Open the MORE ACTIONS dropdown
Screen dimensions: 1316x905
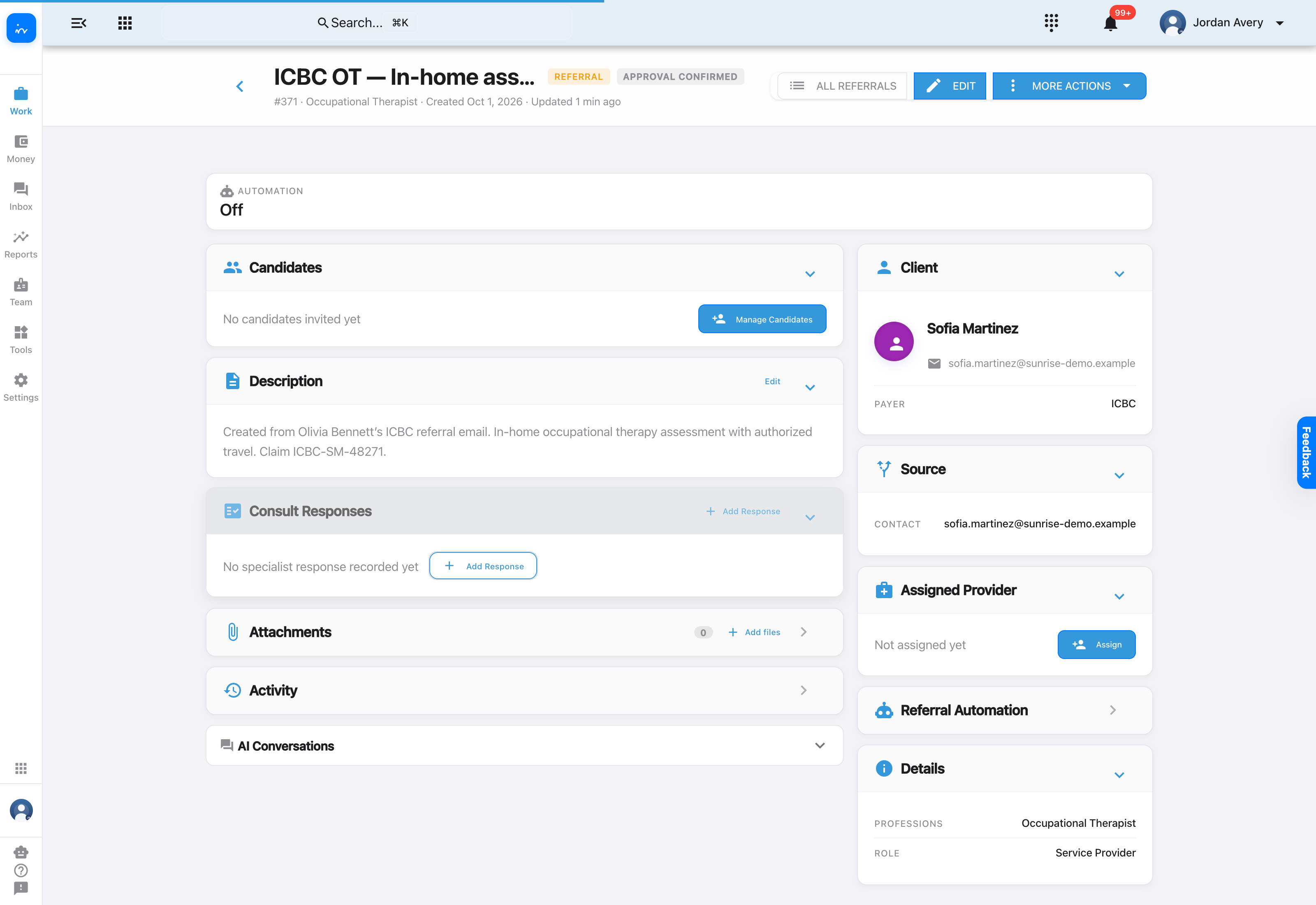tap(1069, 86)
